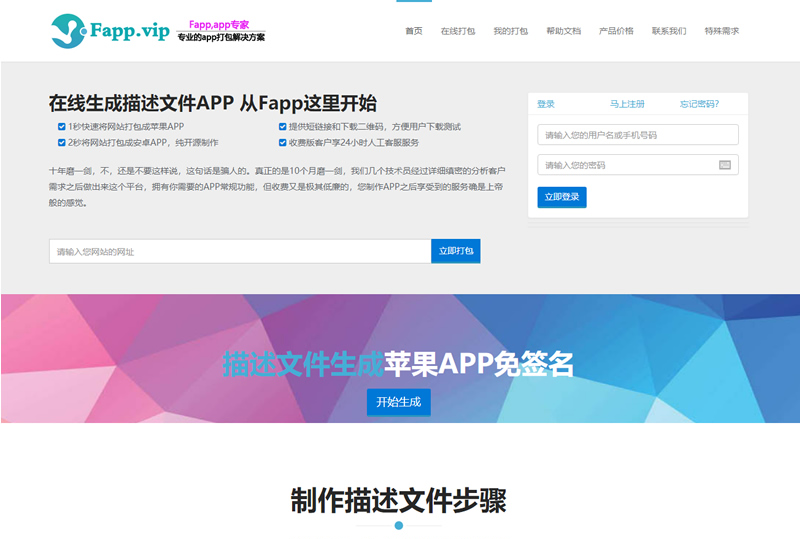Toggle the 提供短链接和下载二维码 checkbox
Screen dimensions: 800x539
pos(282,127)
